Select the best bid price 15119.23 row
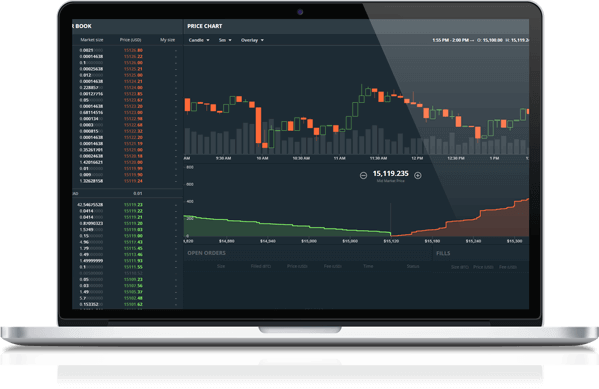 point(127,205)
